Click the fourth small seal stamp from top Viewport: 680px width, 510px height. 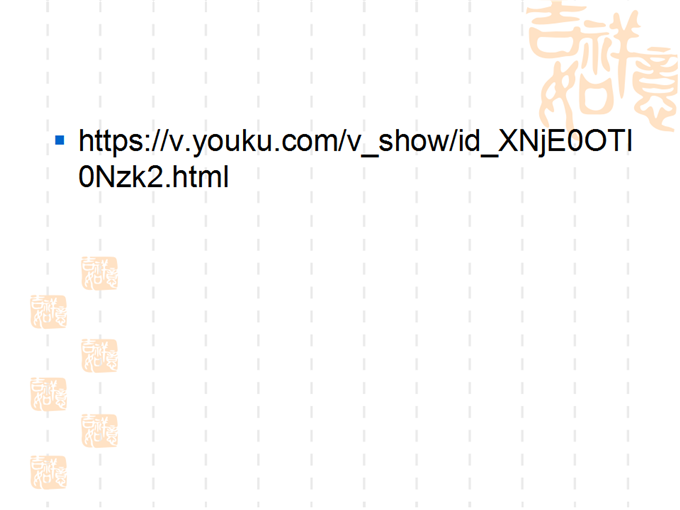pos(49,394)
